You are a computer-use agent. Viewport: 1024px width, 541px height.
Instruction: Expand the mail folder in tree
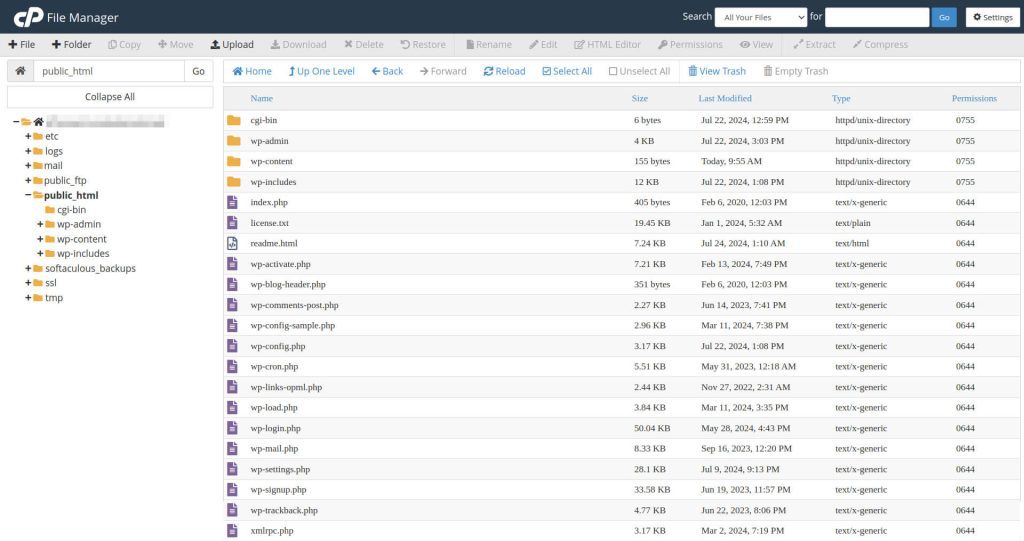pyautogui.click(x=28, y=165)
